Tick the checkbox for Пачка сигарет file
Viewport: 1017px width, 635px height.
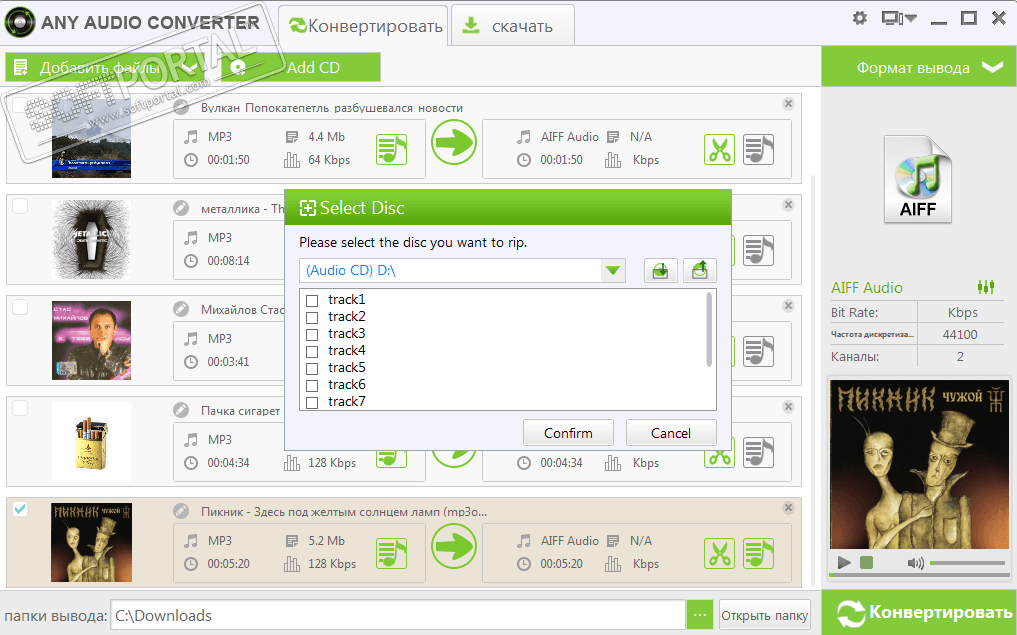point(20,408)
